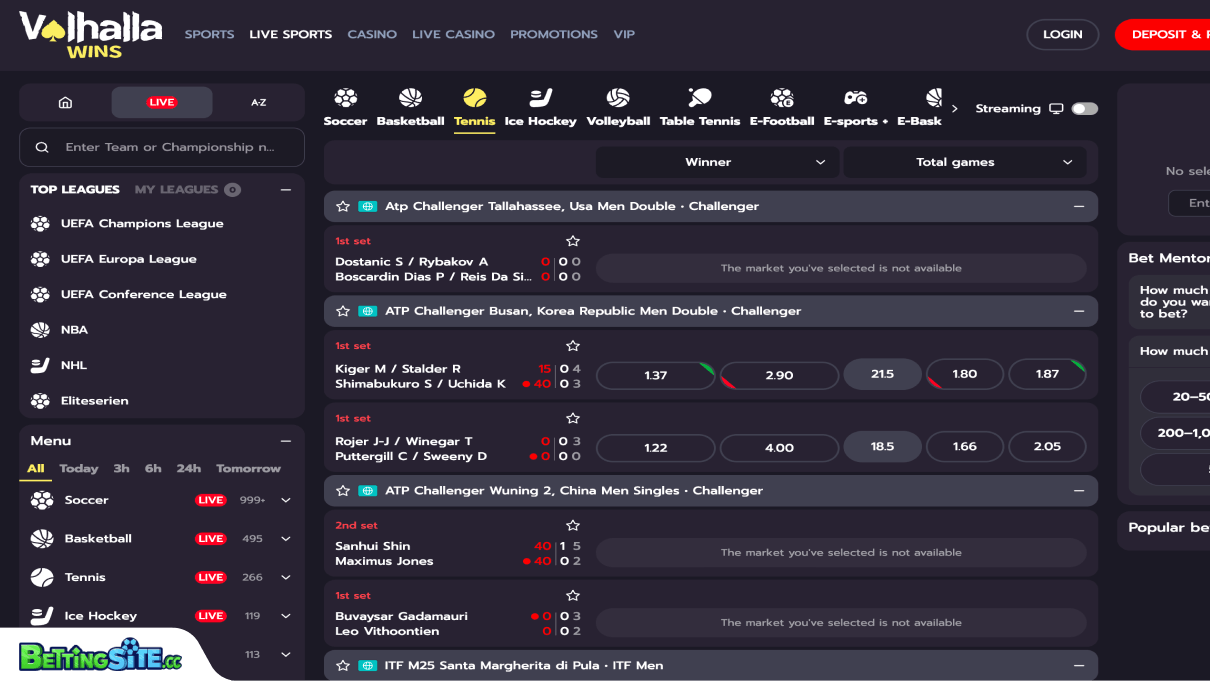
Task: Open the Table Tennis category
Action: coord(699,105)
